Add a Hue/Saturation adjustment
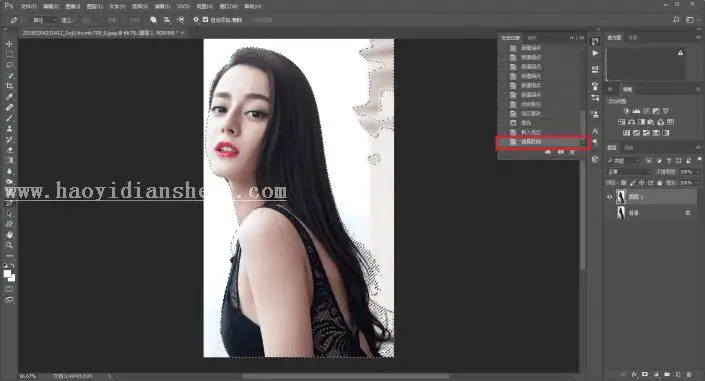Image resolution: width=705 pixels, height=381 pixels. coord(622,122)
